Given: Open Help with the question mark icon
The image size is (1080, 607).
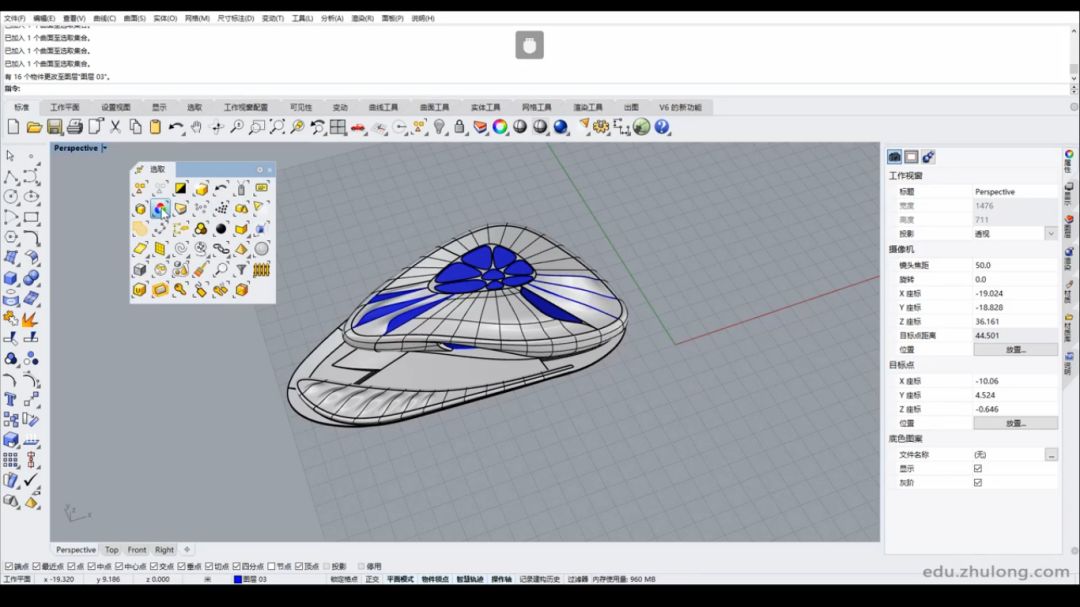Looking at the screenshot, I should pyautogui.click(x=662, y=127).
